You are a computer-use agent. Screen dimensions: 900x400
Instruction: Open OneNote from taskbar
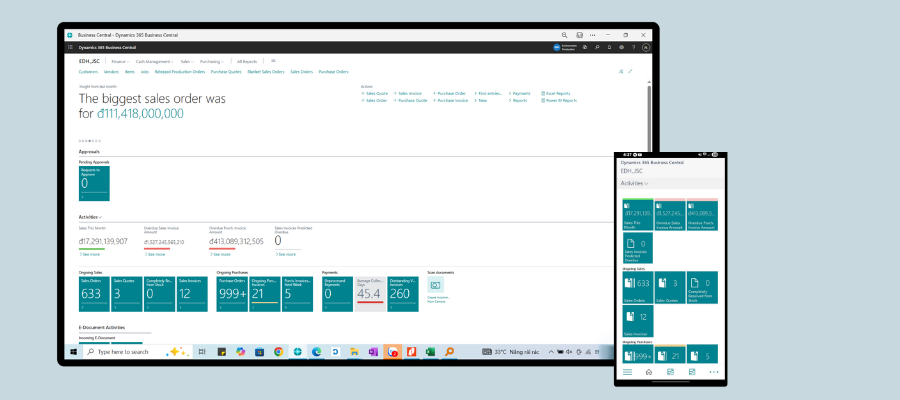pos(373,352)
